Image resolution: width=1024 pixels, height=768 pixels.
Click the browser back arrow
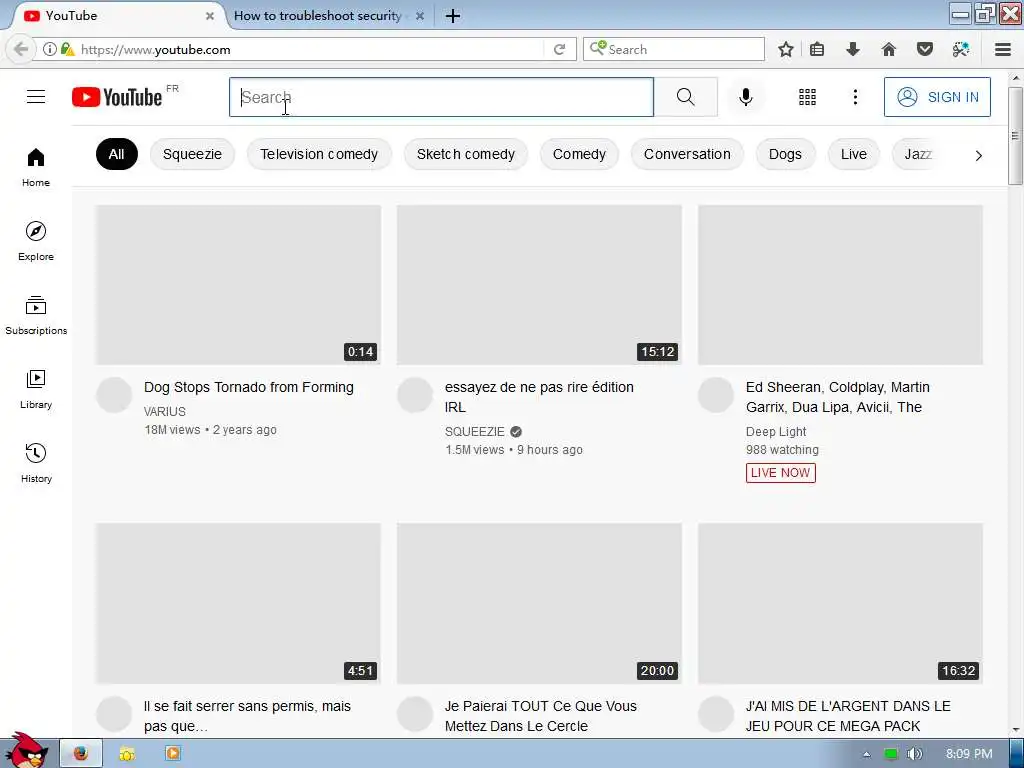21,49
